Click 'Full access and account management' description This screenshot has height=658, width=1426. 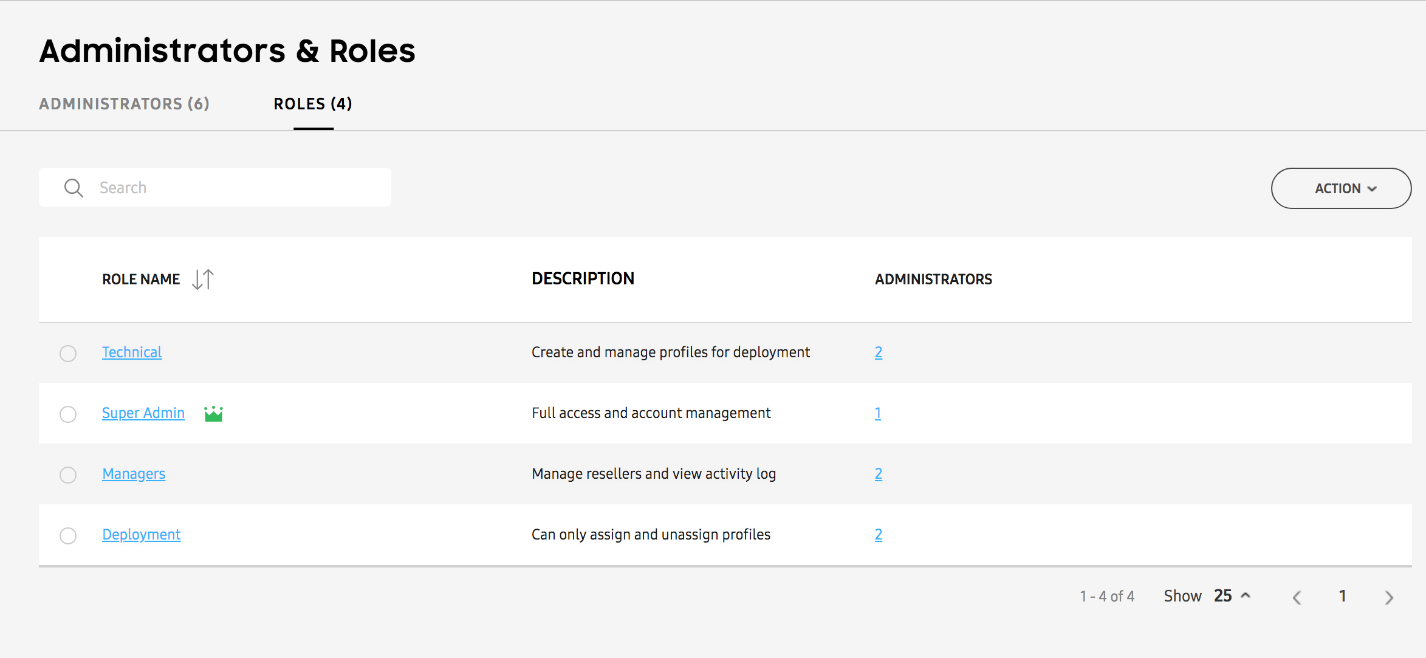coord(651,413)
